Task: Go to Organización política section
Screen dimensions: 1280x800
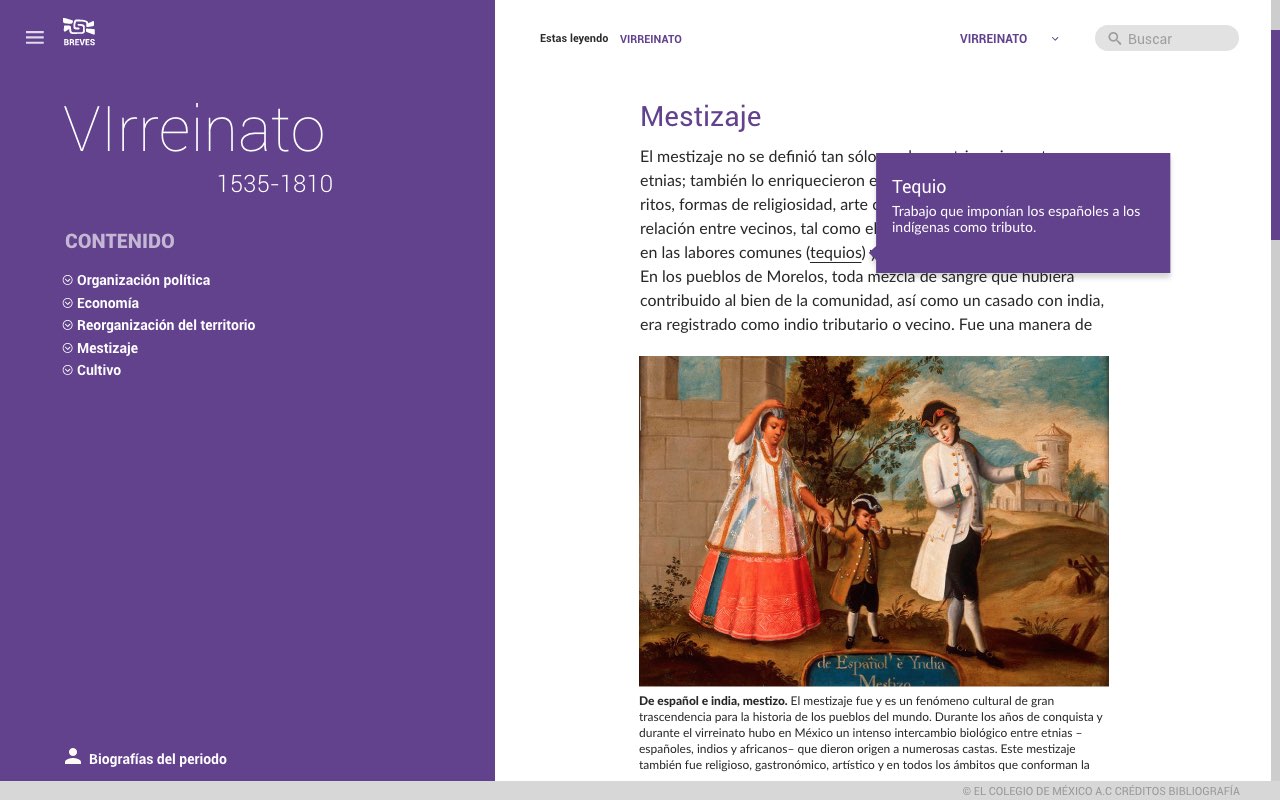Action: click(143, 280)
